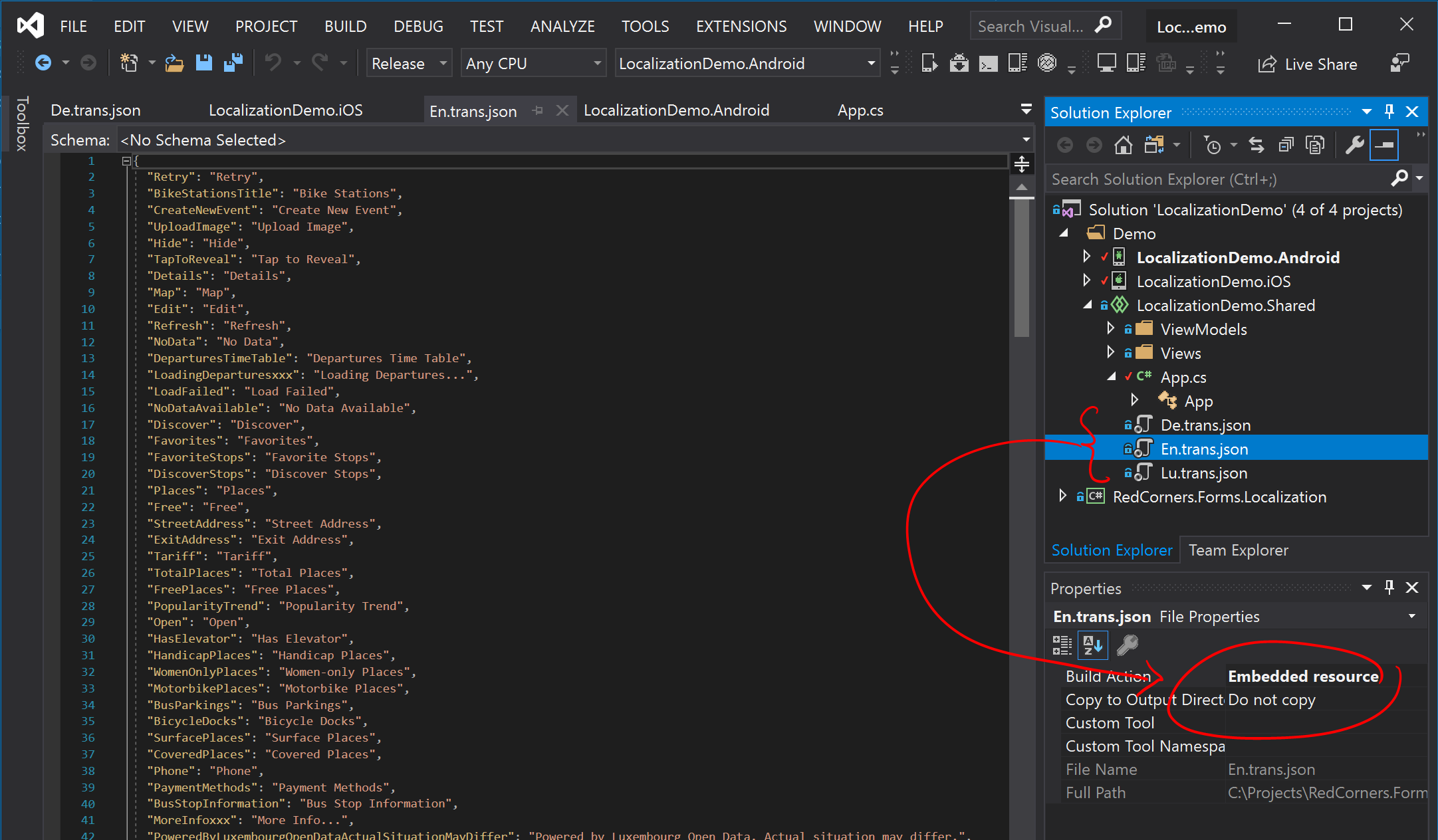Click the Save floppy disk icon
The height and width of the screenshot is (840, 1438).
(x=203, y=63)
